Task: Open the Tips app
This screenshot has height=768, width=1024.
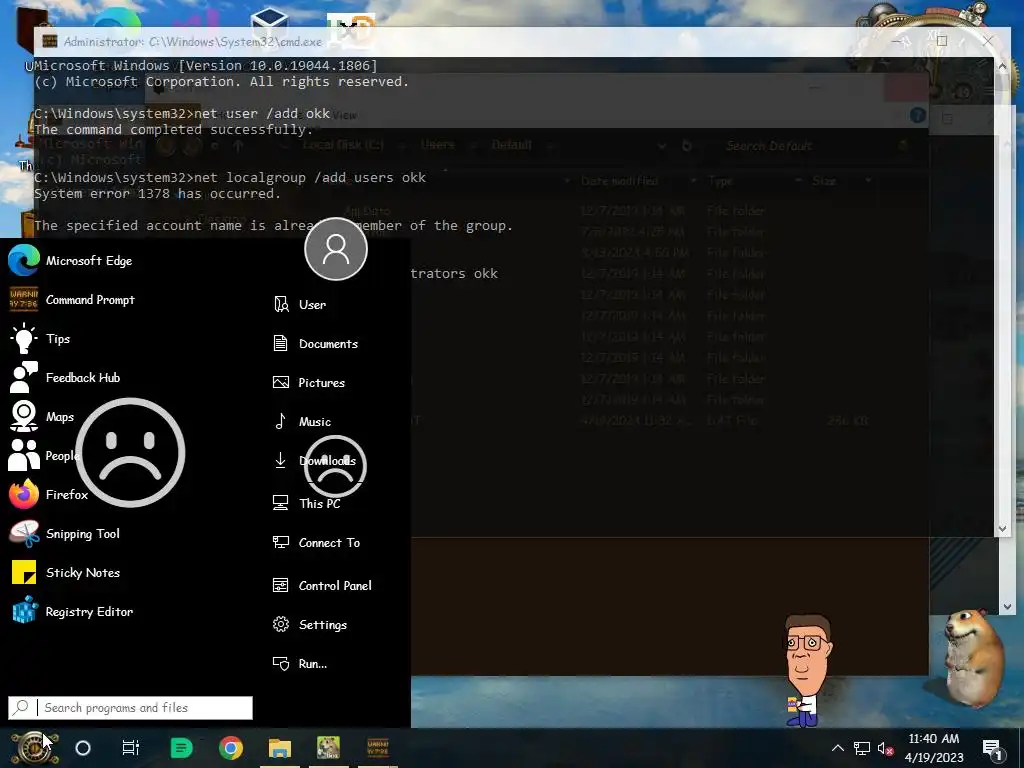Action: [39, 339]
